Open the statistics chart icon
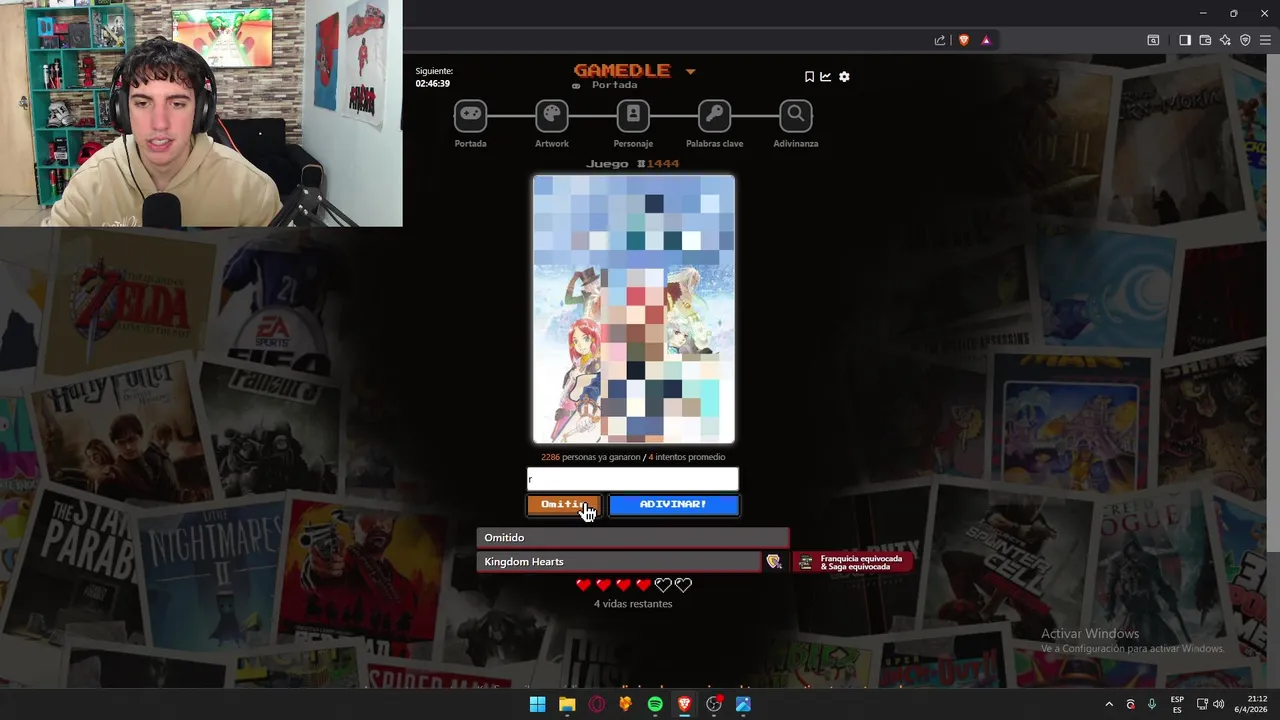Screen dimensions: 1280x720 click(x=826, y=76)
